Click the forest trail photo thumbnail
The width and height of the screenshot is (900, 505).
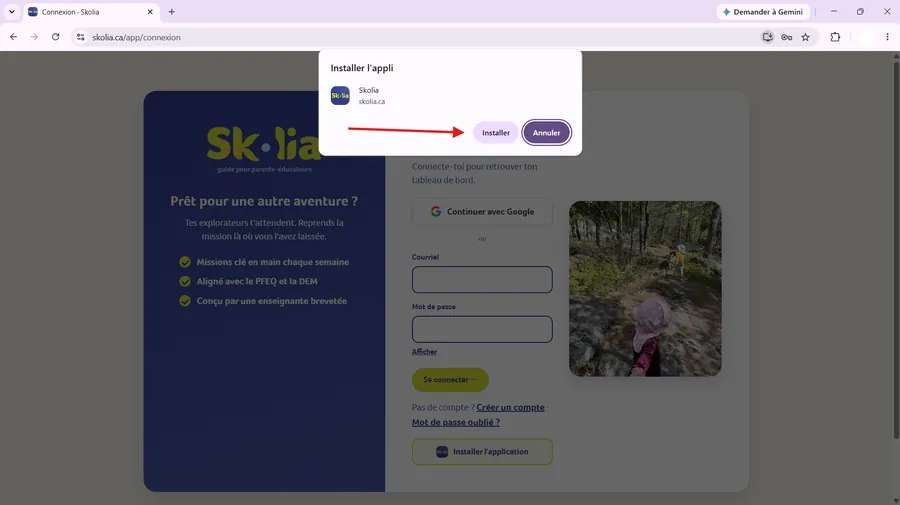pyautogui.click(x=645, y=289)
